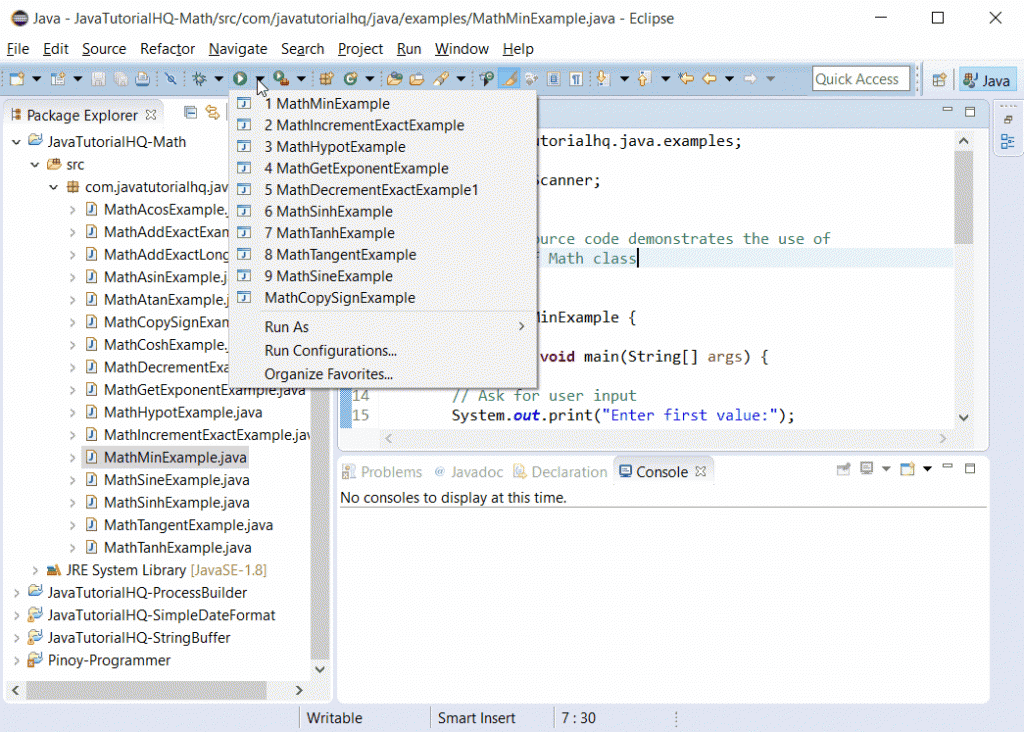Click the Quick Access search field
Image resolution: width=1024 pixels, height=732 pixels.
click(x=860, y=79)
